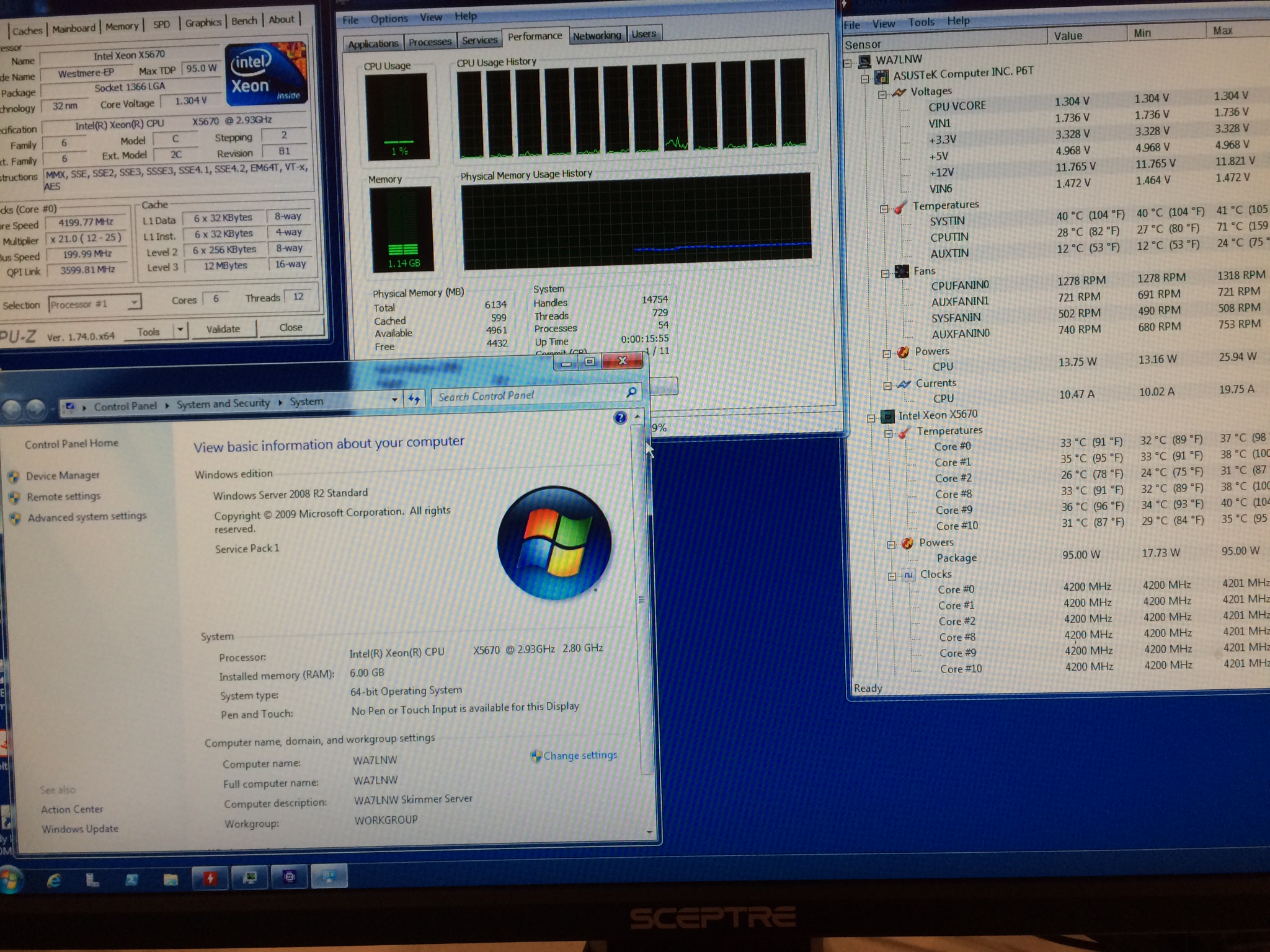The image size is (1270, 952).
Task: Open Windows Update under See also
Action: [80, 829]
